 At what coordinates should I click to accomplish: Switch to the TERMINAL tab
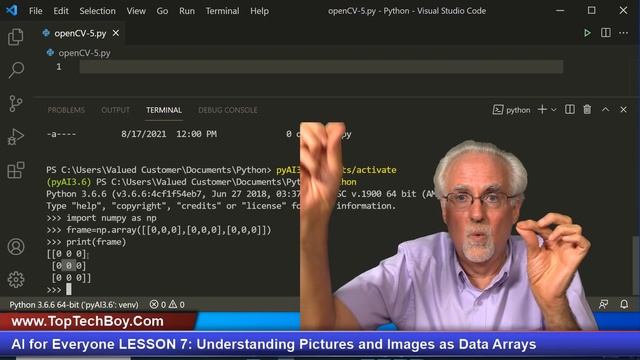coord(164,110)
